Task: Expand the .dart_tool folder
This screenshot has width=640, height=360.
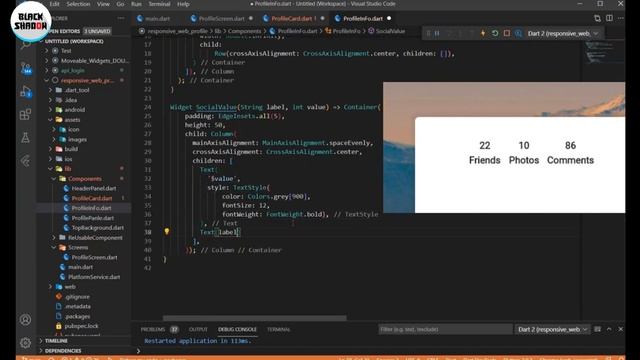Action: pyautogui.click(x=84, y=90)
